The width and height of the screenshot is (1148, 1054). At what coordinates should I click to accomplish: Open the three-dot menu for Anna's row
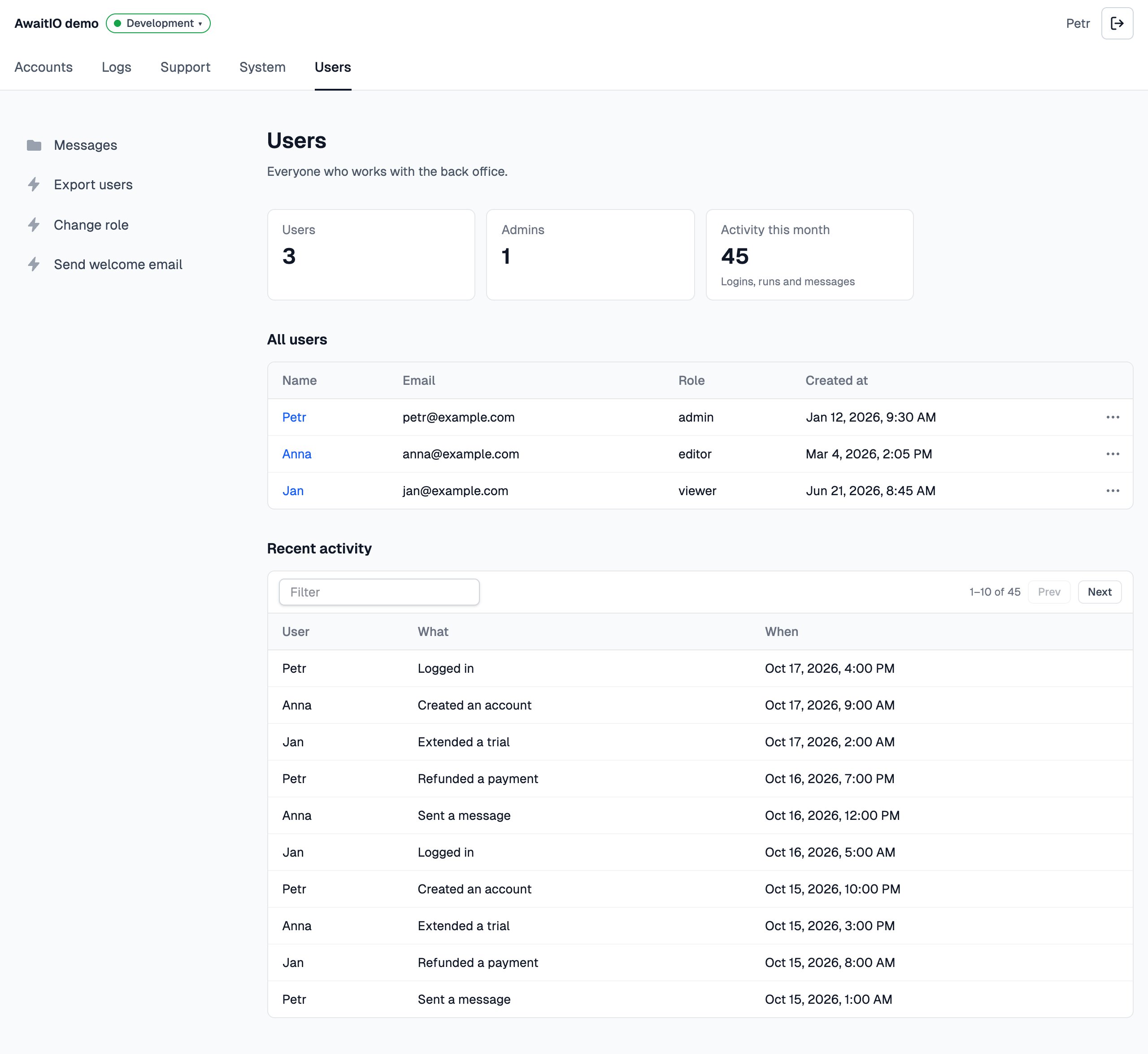click(1113, 454)
